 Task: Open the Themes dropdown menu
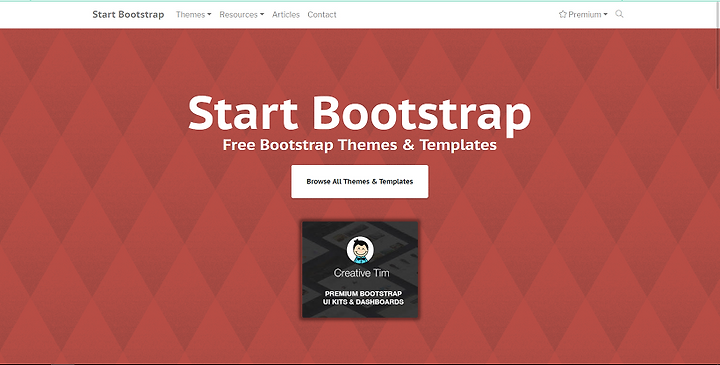[x=193, y=15]
